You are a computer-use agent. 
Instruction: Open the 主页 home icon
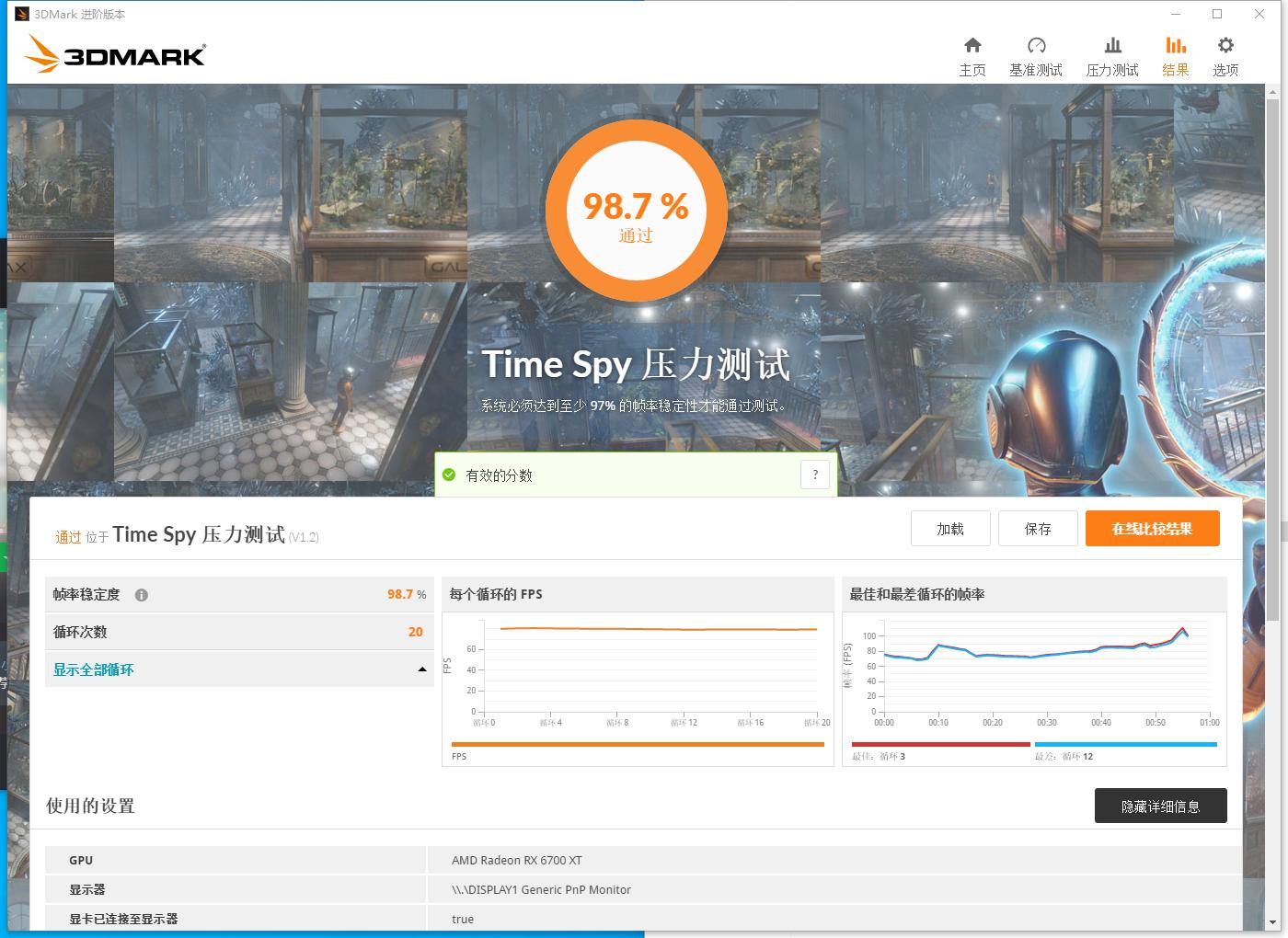[x=972, y=53]
